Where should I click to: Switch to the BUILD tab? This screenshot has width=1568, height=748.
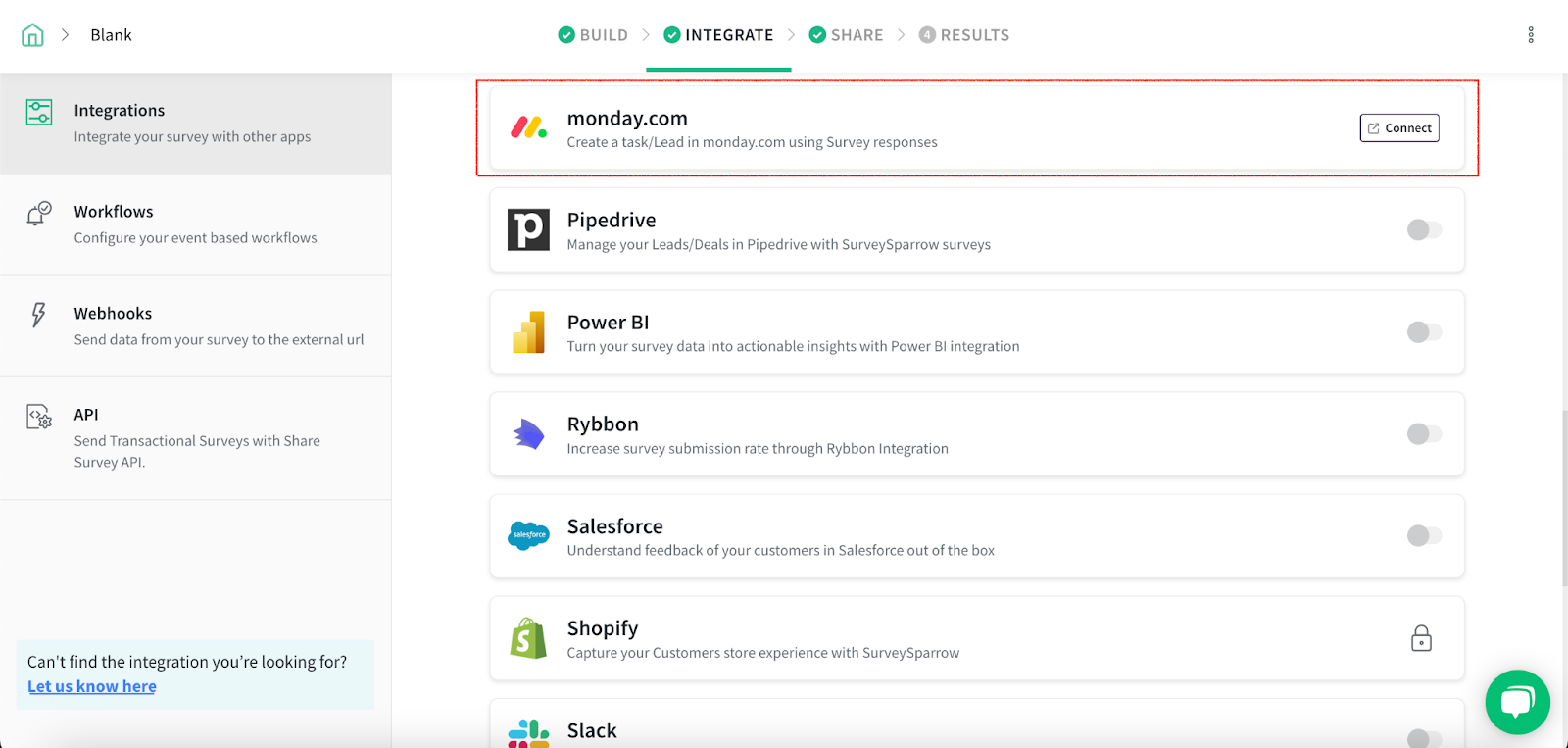[593, 35]
